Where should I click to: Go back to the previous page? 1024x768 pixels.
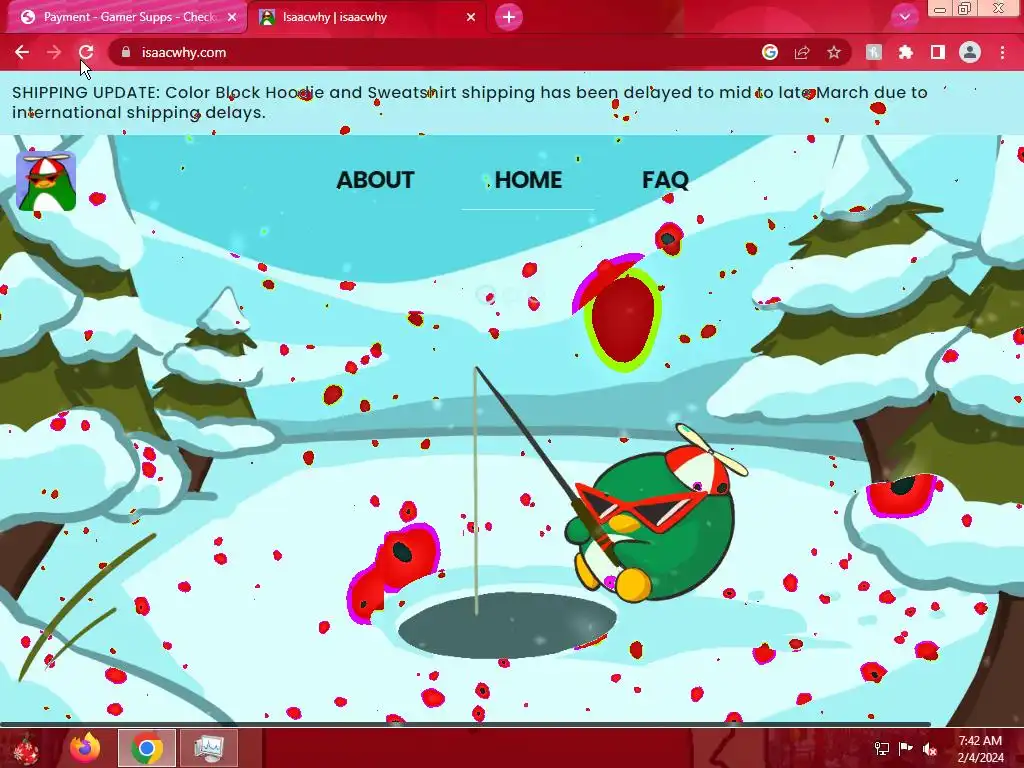(22, 52)
